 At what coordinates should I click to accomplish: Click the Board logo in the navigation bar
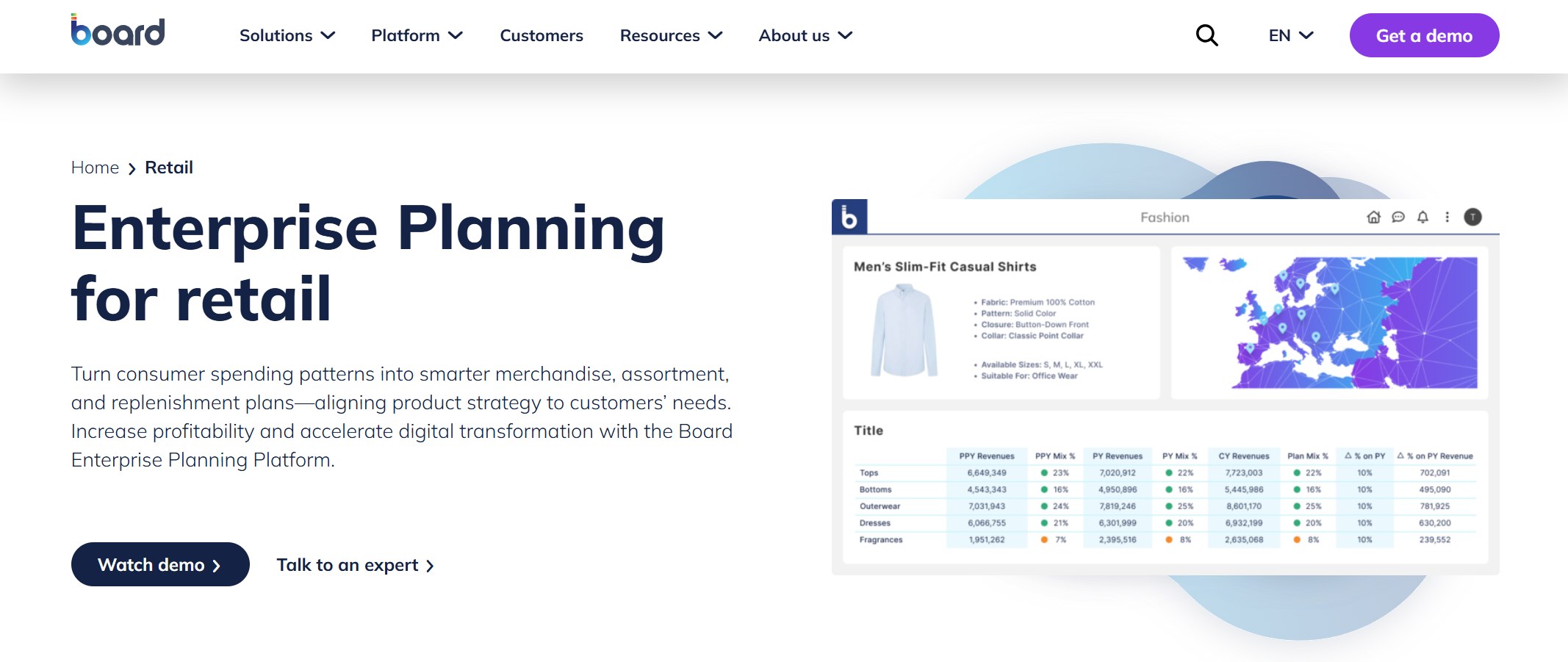coord(118,31)
